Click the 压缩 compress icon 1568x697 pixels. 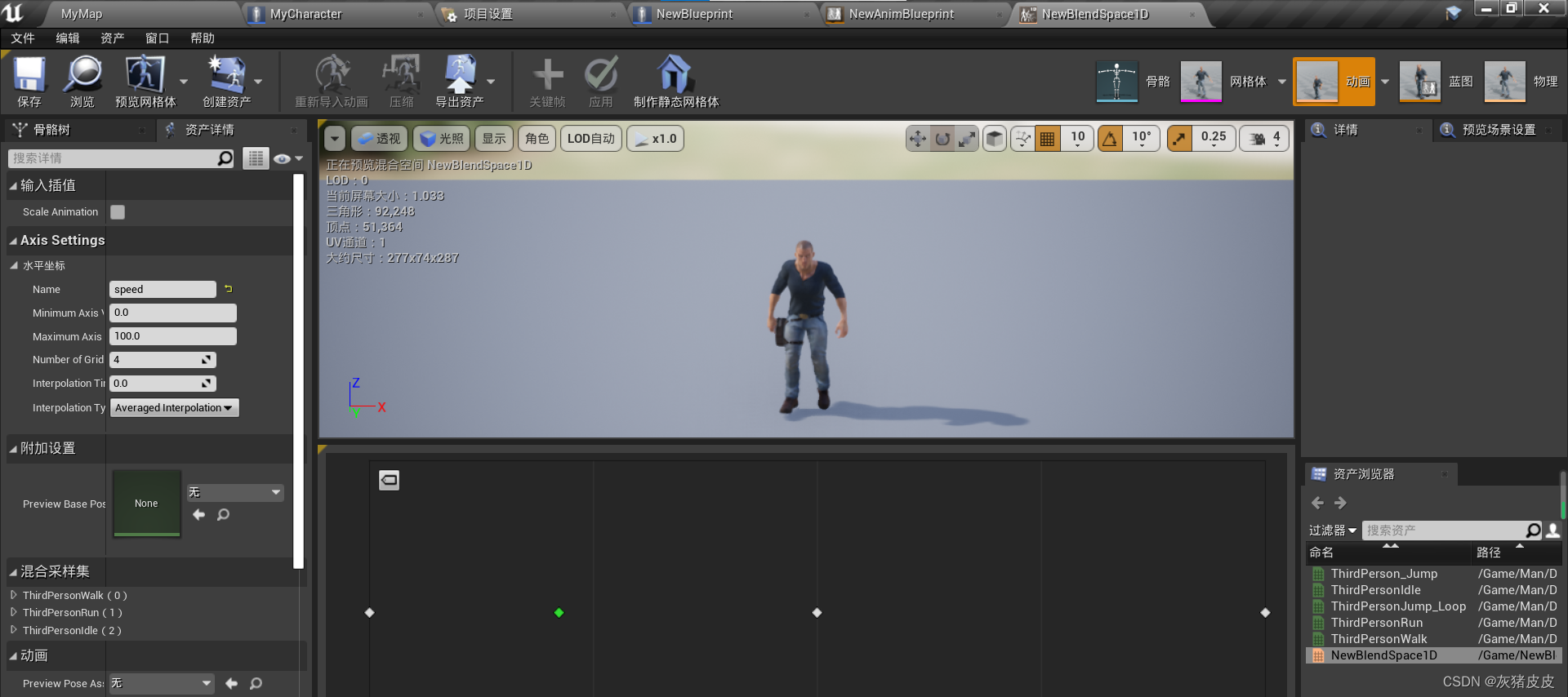(x=401, y=82)
